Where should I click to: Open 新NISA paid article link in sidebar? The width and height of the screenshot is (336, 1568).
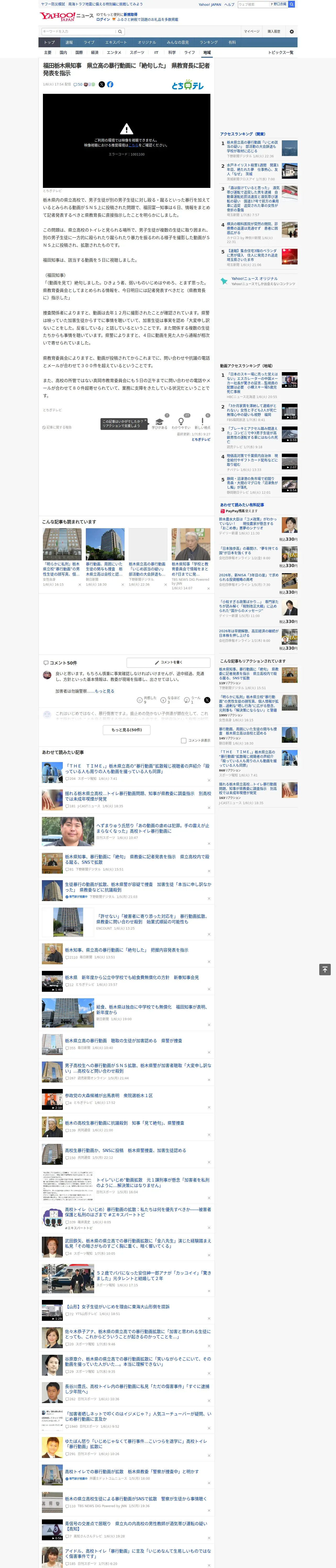[x=249, y=577]
